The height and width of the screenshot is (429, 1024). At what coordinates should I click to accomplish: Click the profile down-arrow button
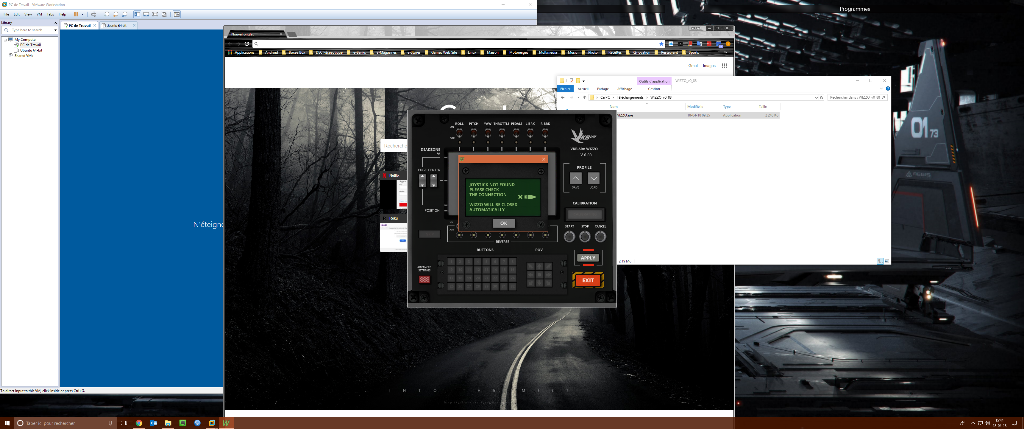(x=594, y=178)
